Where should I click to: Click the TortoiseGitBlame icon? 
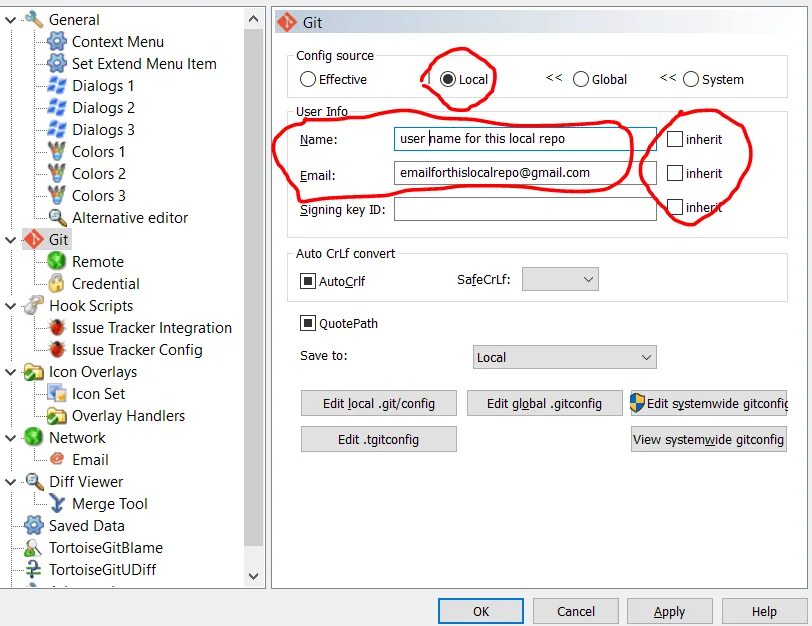click(x=34, y=547)
